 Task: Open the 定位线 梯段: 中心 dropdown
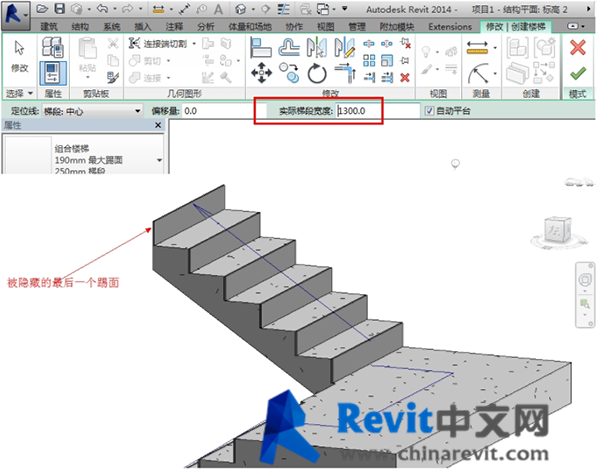pyautogui.click(x=92, y=111)
